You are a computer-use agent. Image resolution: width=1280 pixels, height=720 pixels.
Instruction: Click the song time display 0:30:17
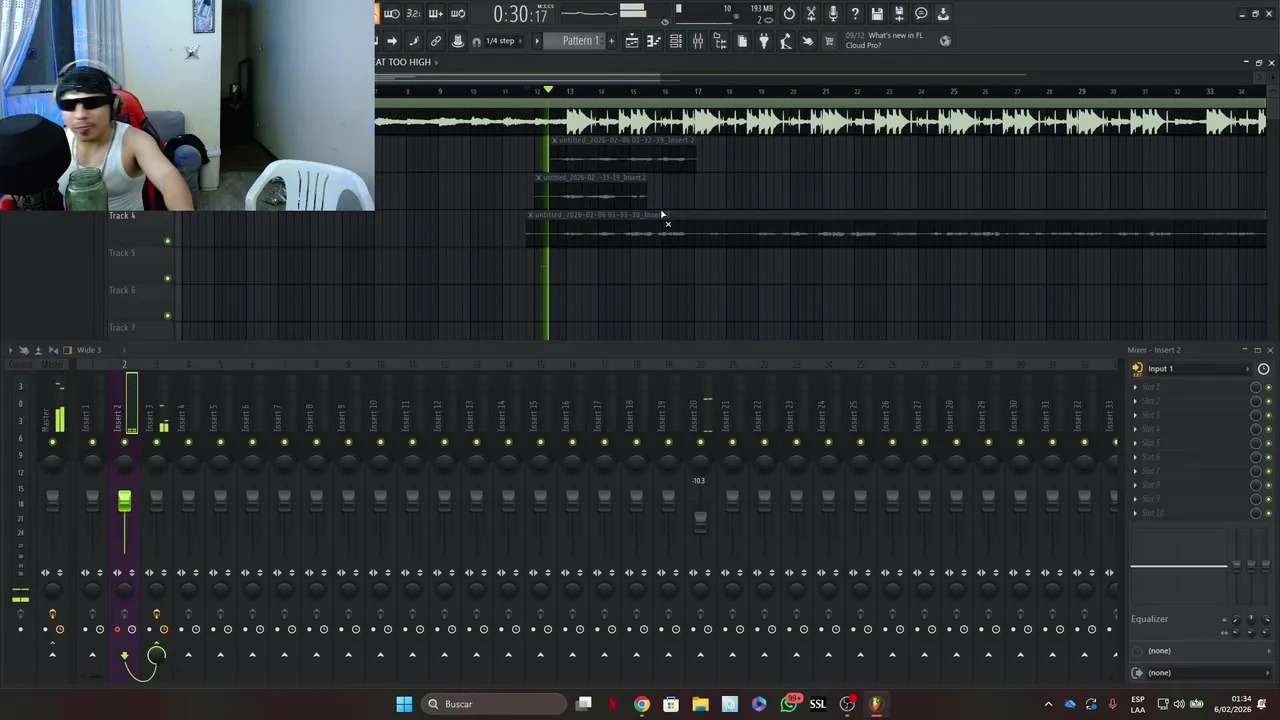point(520,14)
